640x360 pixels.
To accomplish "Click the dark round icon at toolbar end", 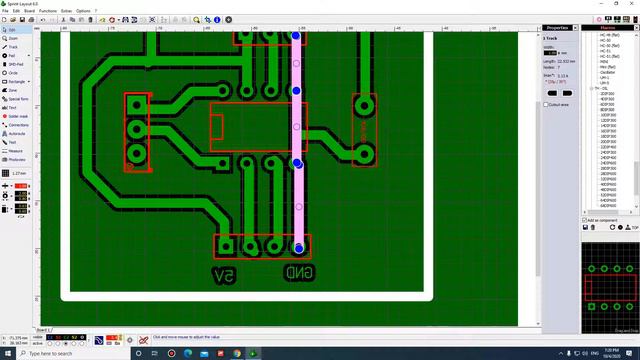I will pyautogui.click(x=229, y=20).
